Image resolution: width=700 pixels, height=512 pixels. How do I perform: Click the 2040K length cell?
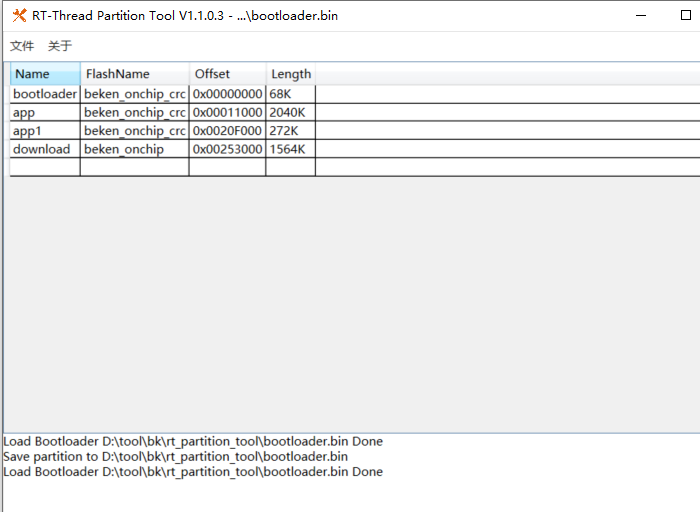click(x=291, y=112)
